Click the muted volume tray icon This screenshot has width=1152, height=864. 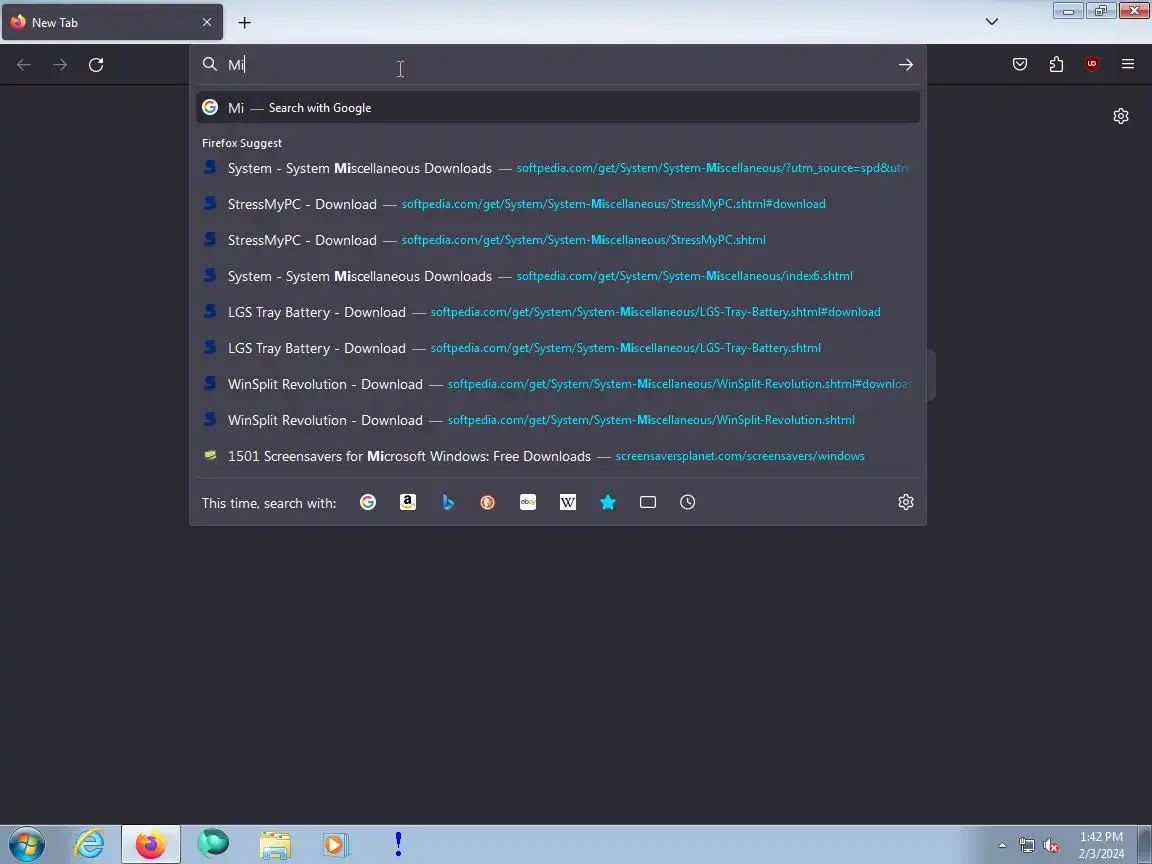pyautogui.click(x=1051, y=846)
